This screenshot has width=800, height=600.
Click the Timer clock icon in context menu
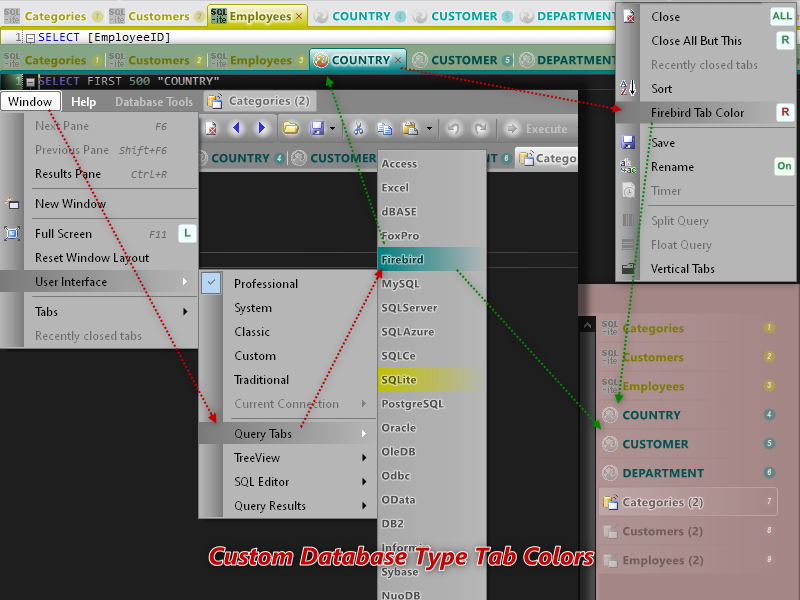tap(629, 191)
